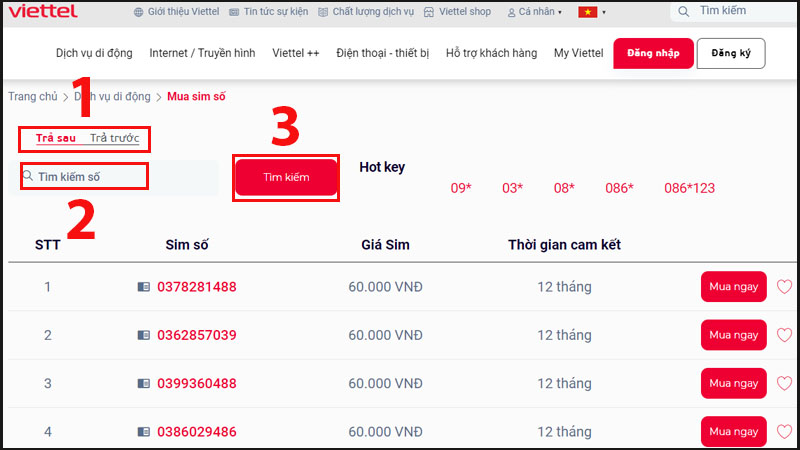Click the icon beside Chất lượng dịch vụ
The width and height of the screenshot is (800, 450).
pyautogui.click(x=323, y=12)
